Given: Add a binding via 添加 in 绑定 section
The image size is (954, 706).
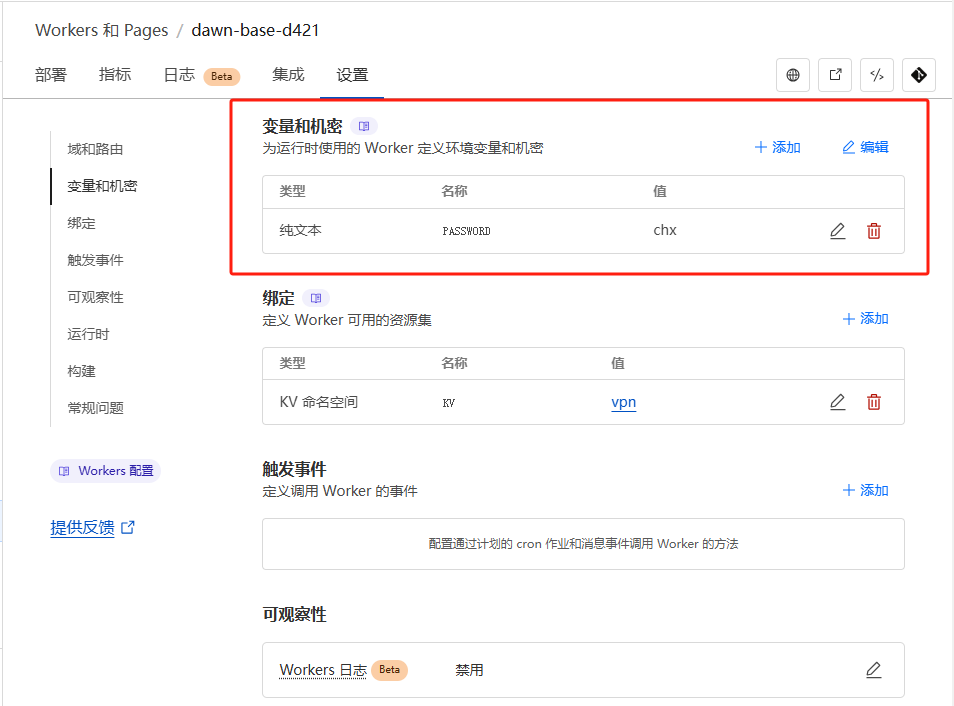Looking at the screenshot, I should click(x=865, y=319).
